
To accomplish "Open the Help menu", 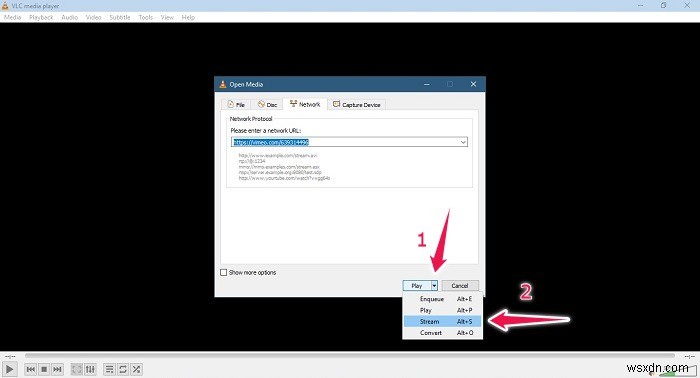I will point(188,17).
